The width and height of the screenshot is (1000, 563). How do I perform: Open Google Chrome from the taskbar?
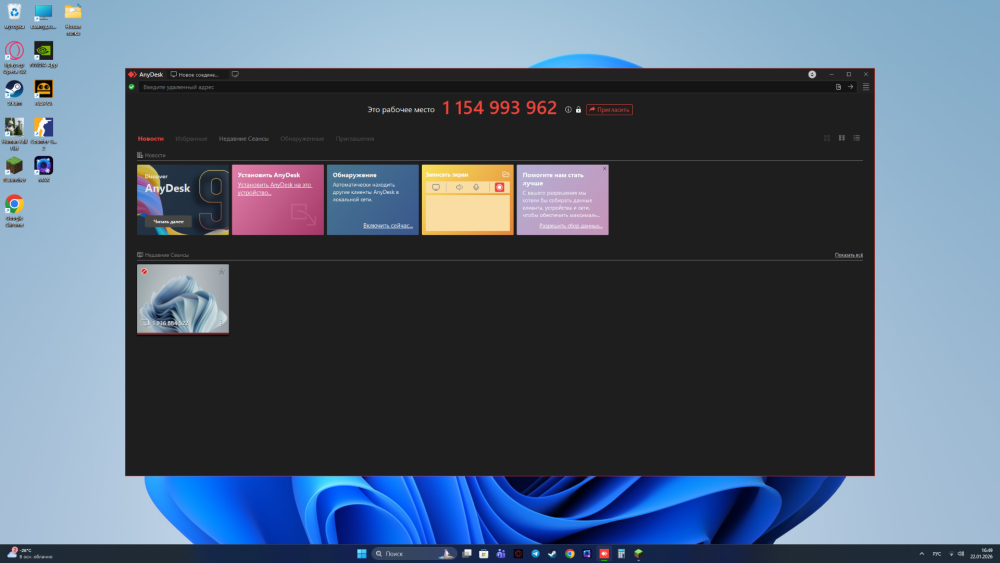pos(570,553)
